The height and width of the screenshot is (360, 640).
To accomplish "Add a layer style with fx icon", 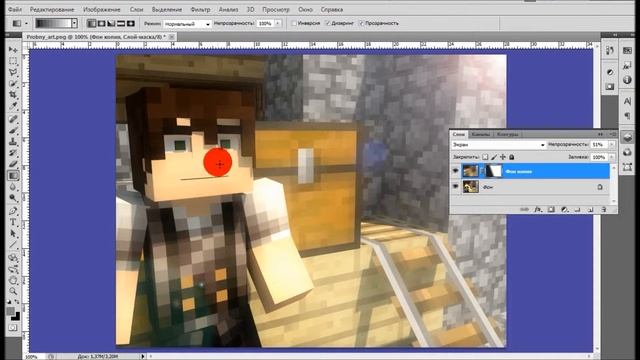I will [538, 209].
